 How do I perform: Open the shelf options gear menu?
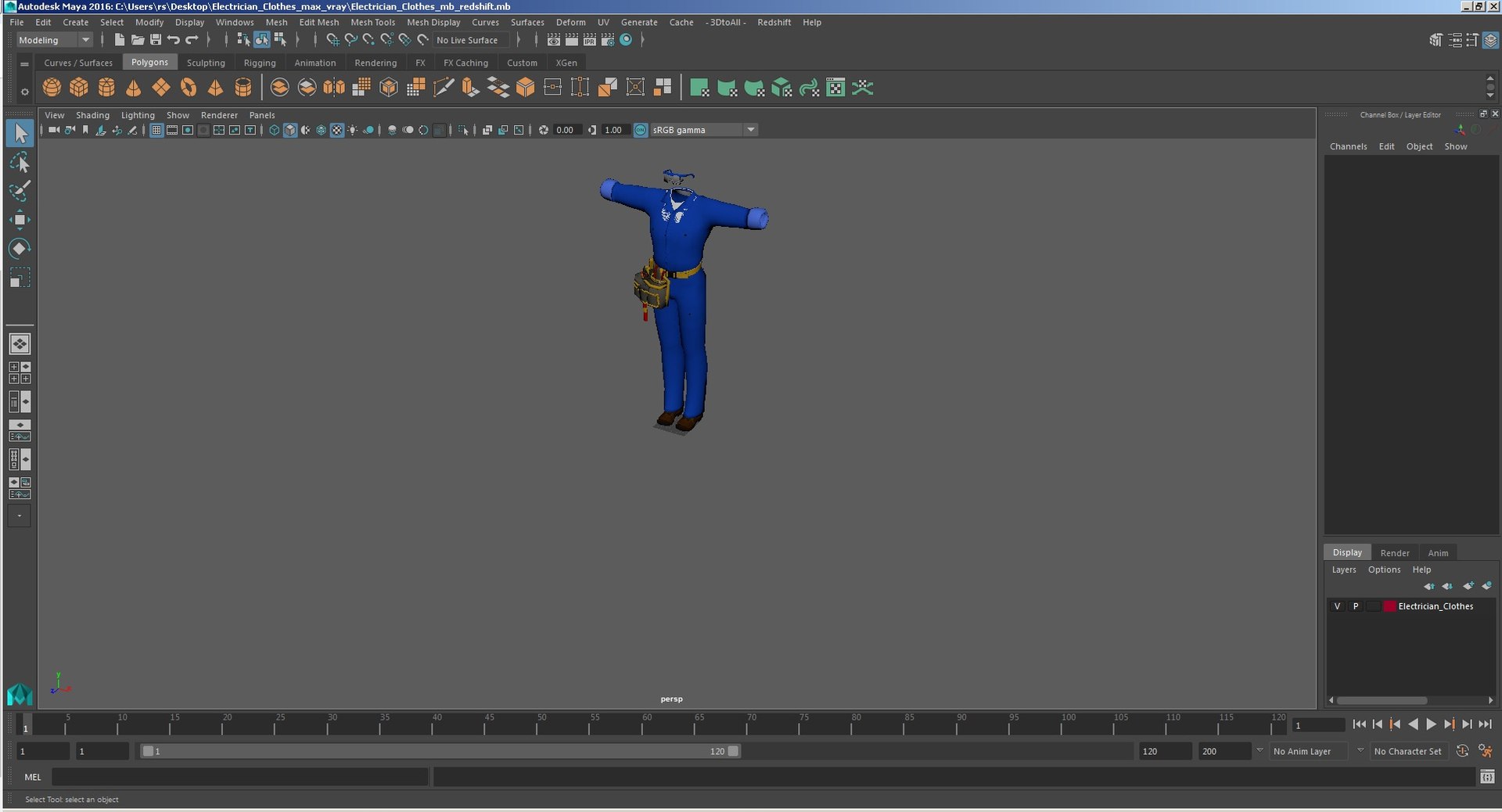[x=24, y=92]
